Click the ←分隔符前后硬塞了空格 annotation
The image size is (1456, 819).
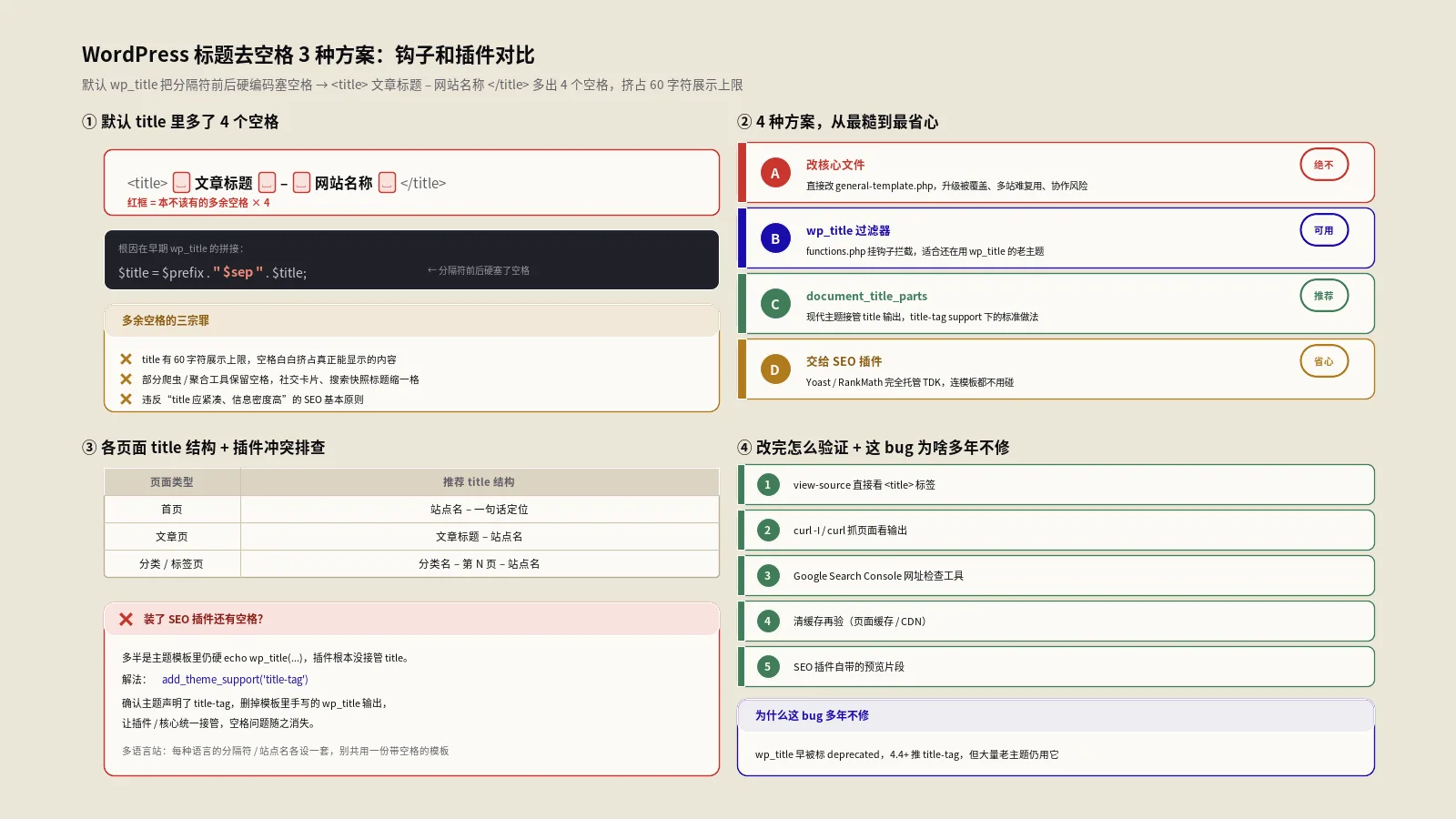coord(479,270)
